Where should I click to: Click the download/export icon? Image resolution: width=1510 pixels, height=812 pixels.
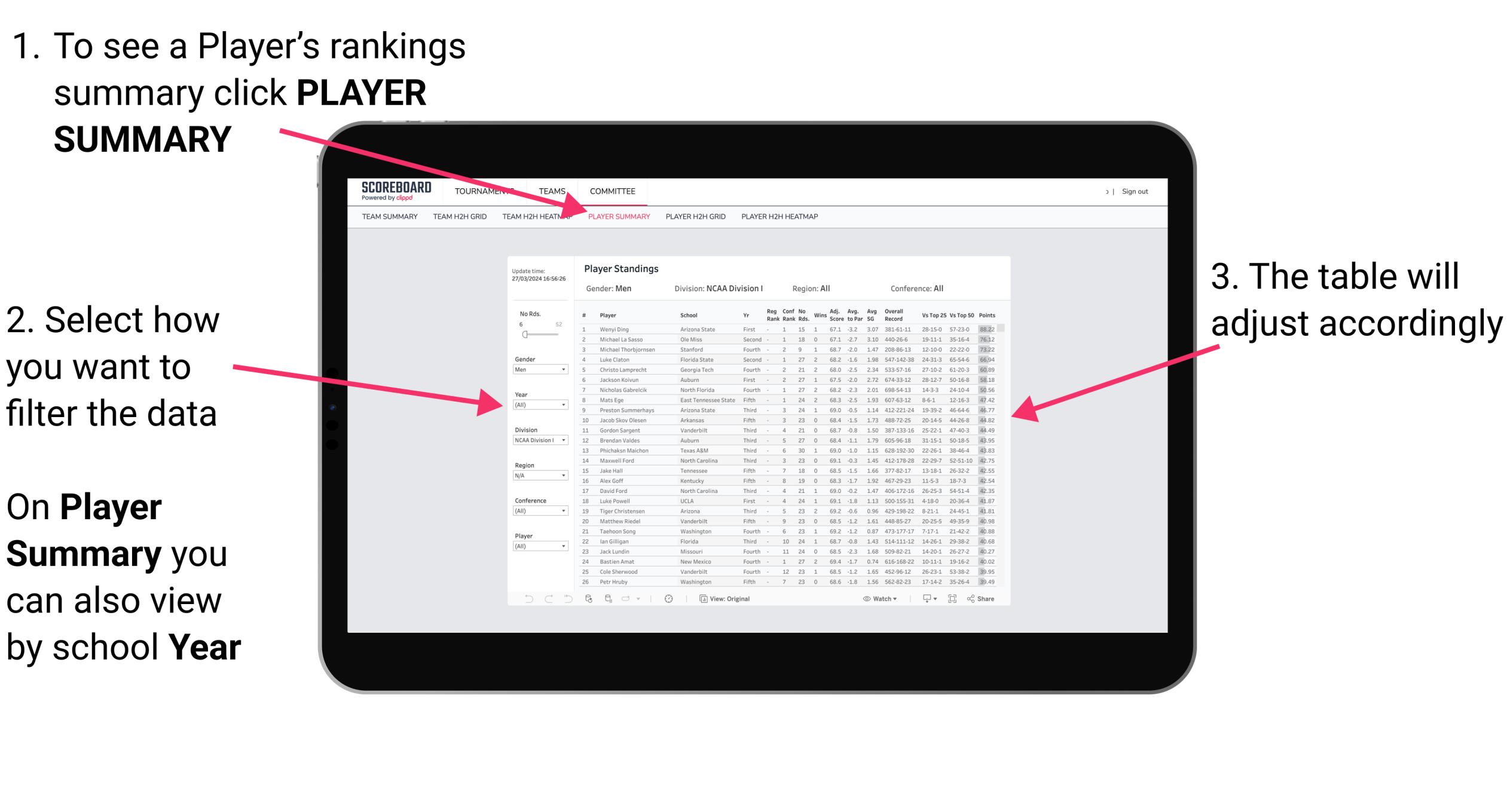[x=922, y=598]
